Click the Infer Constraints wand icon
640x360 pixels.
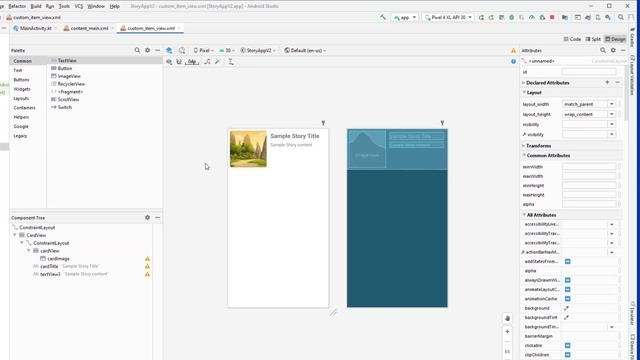(x=218, y=62)
